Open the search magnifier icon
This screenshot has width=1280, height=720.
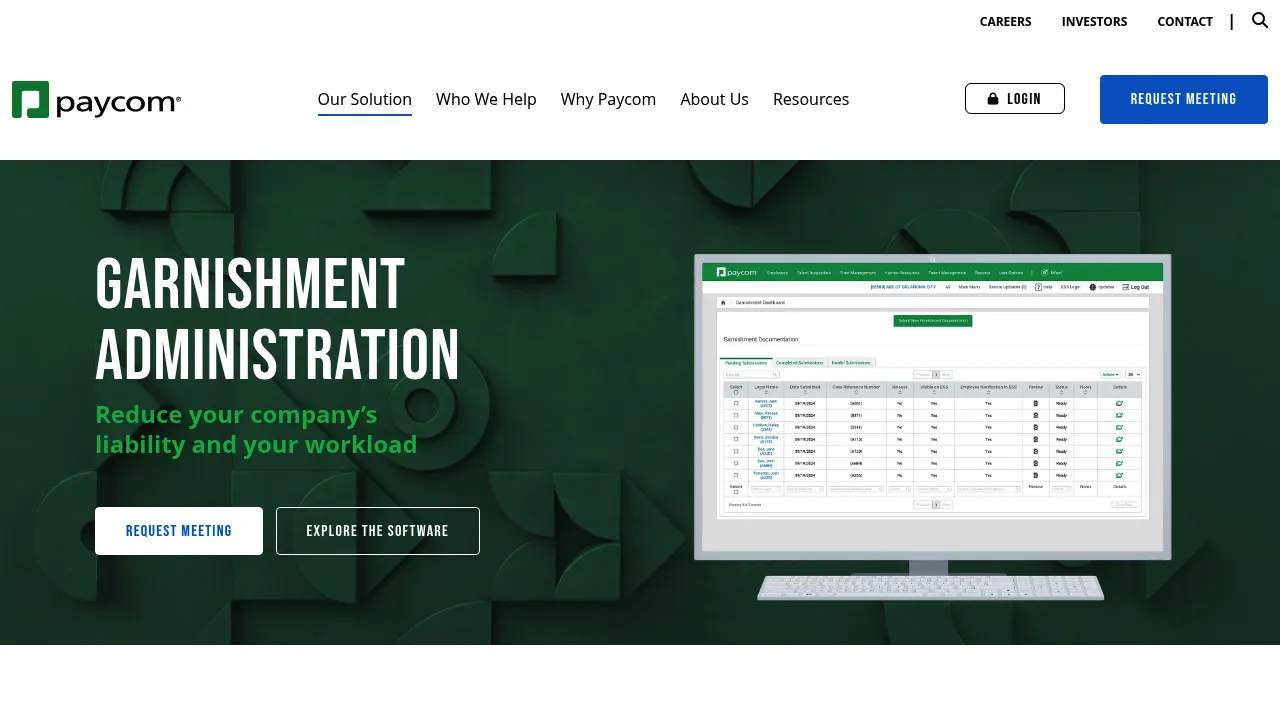click(1260, 20)
